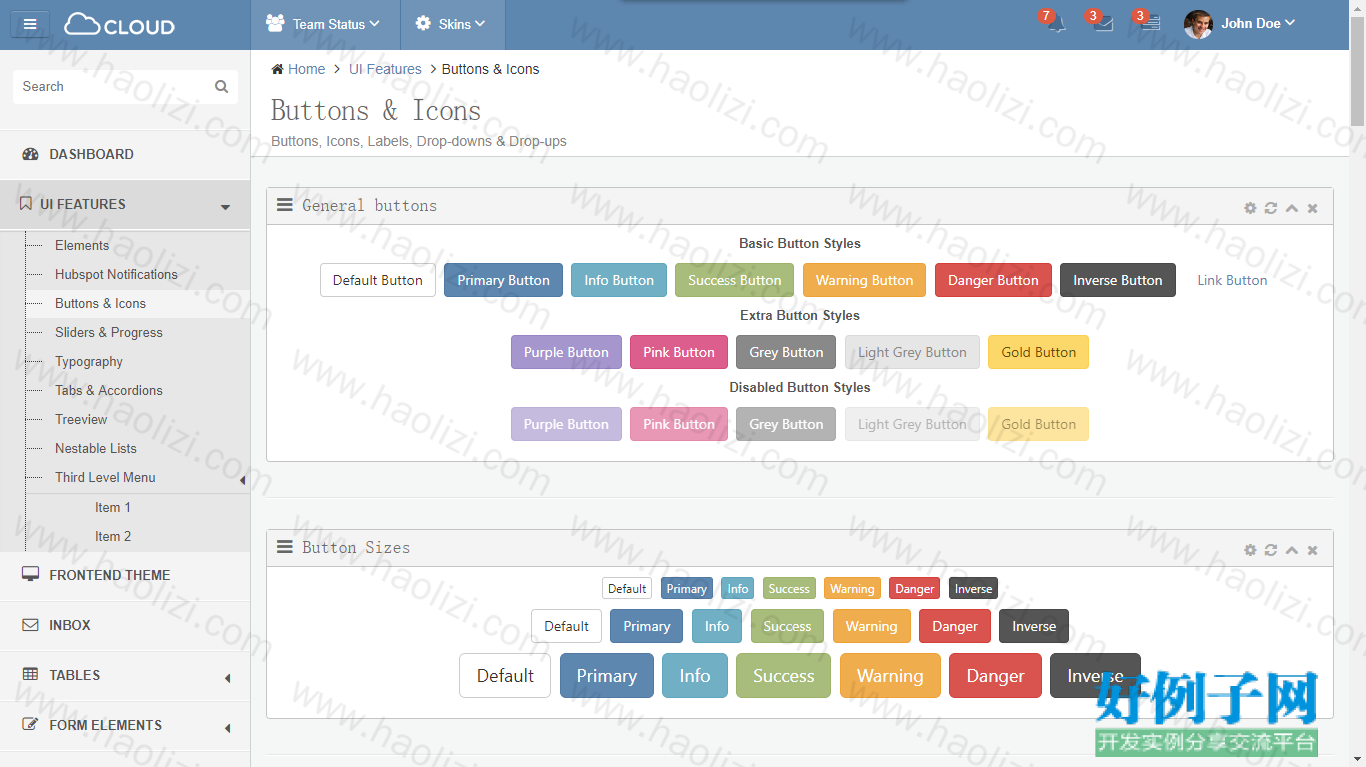This screenshot has width=1366, height=767.
Task: Click the Danger Button
Action: (x=993, y=281)
